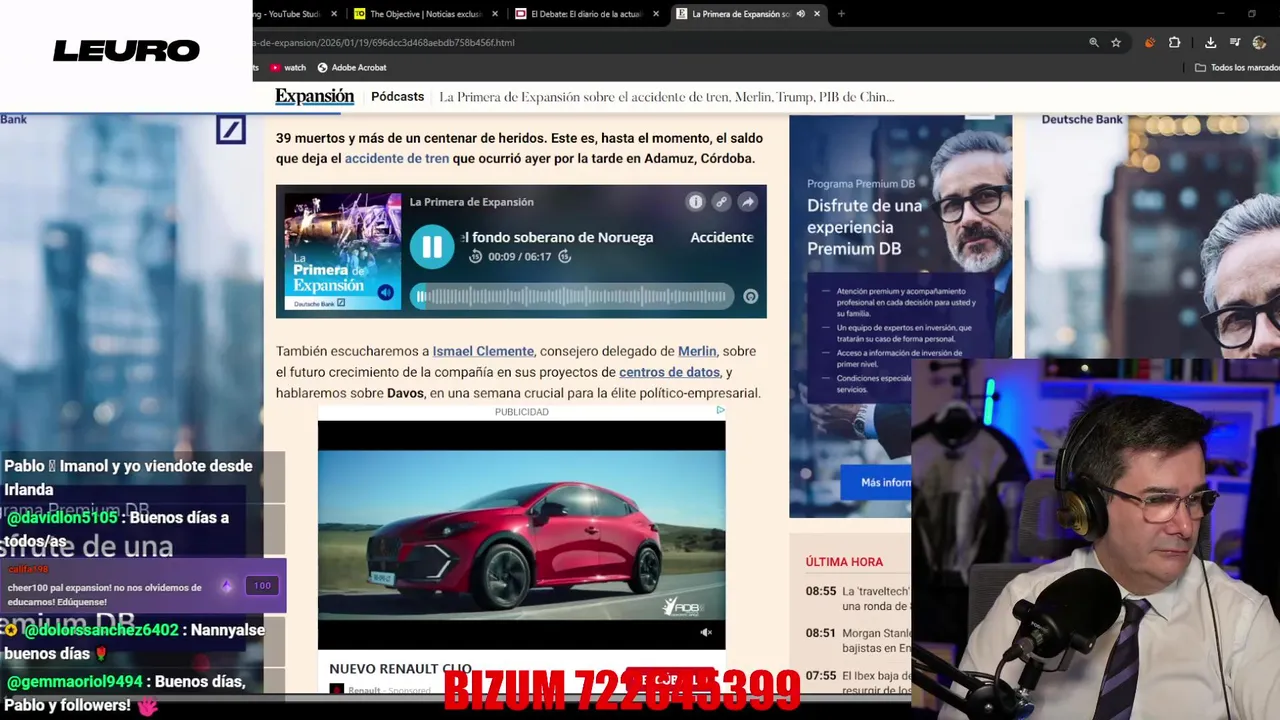Open the Merlin link
Screen dimensions: 1280x720
[x=697, y=351]
